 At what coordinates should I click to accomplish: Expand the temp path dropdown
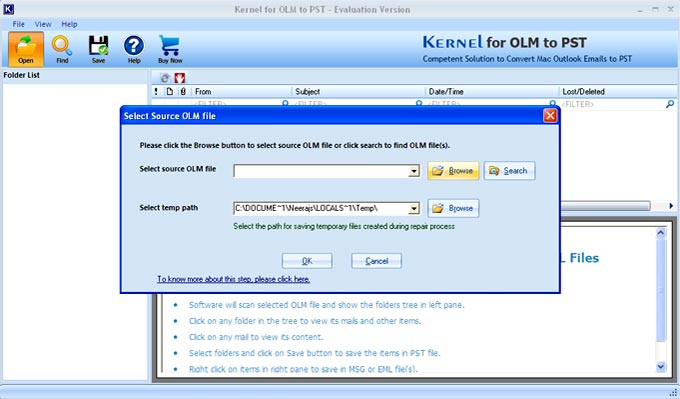coord(414,209)
